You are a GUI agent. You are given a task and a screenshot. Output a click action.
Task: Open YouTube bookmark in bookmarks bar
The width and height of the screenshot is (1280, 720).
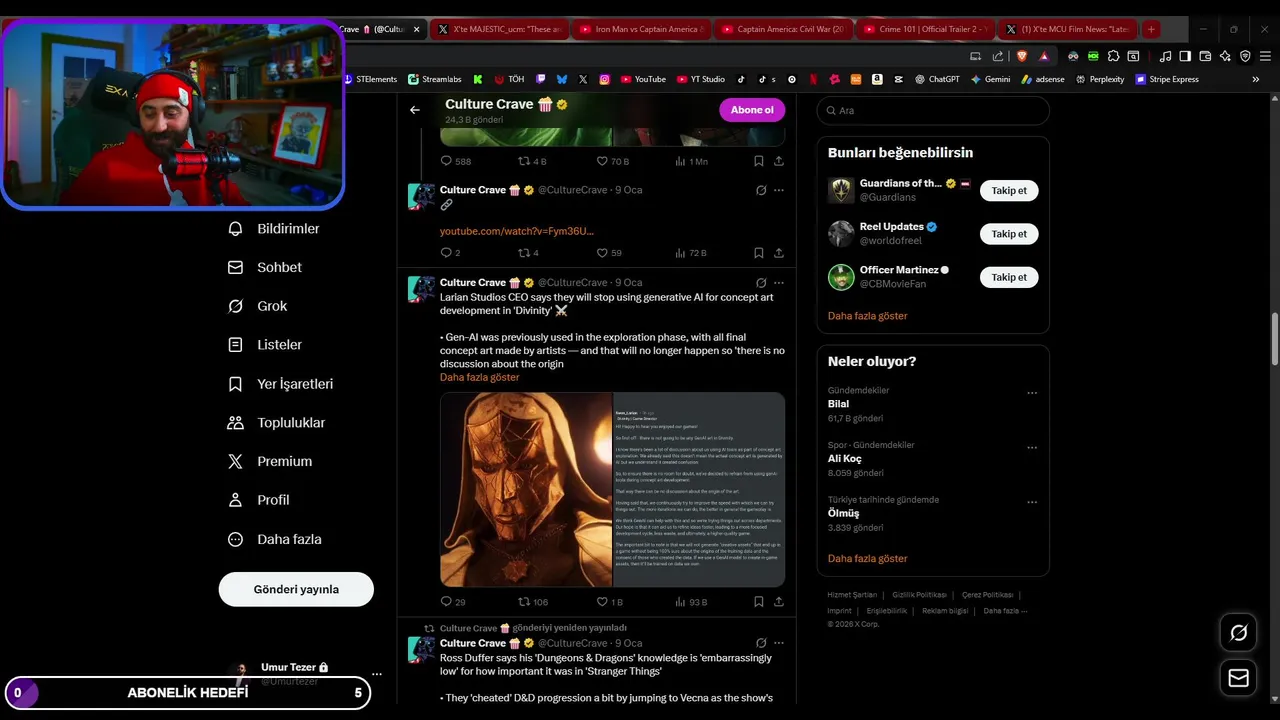coord(642,79)
